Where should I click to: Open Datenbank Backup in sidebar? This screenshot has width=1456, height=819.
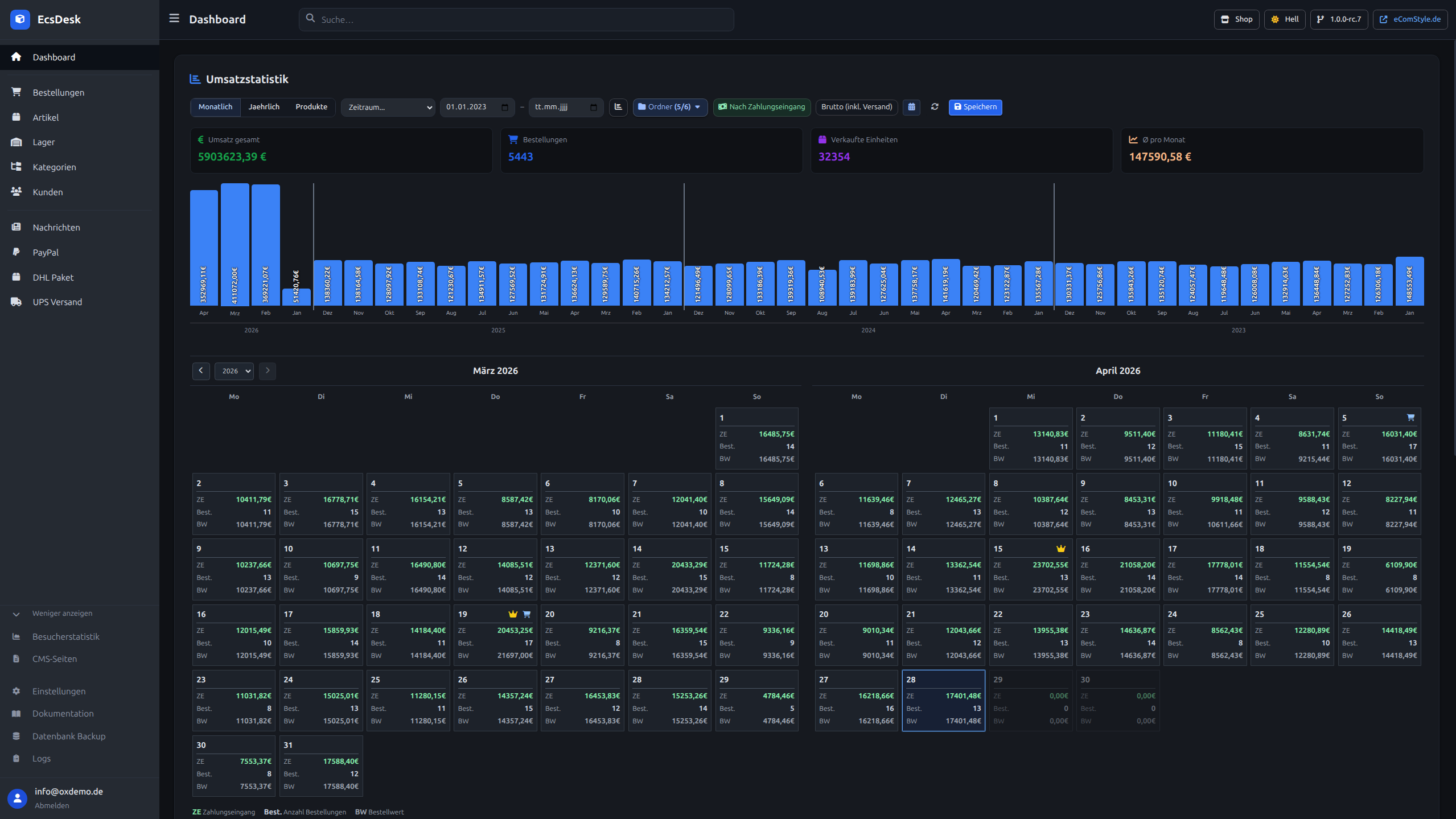pyautogui.click(x=68, y=736)
